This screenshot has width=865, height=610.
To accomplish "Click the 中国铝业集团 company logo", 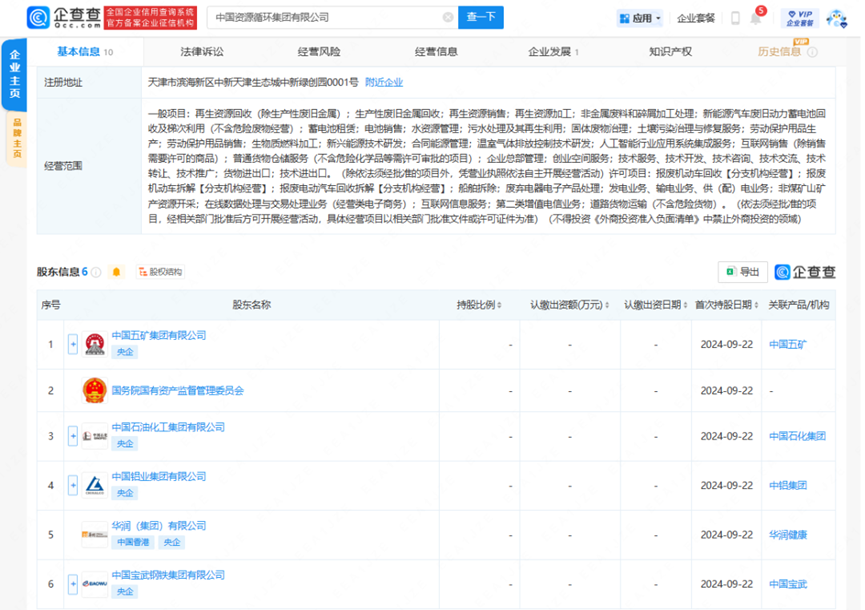I will [94, 485].
